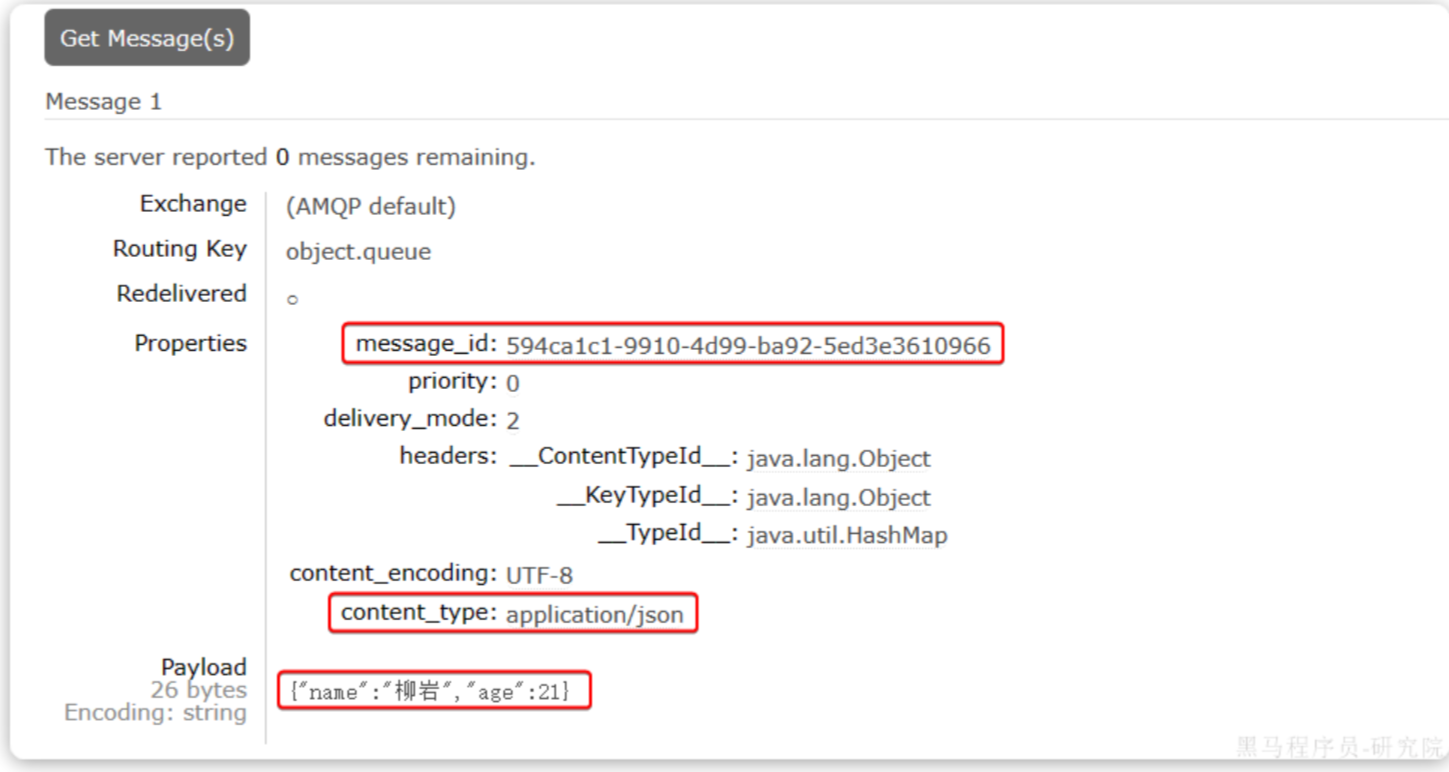Click the (AMQP default) exchange value
This screenshot has width=1449, height=772.
(x=371, y=207)
